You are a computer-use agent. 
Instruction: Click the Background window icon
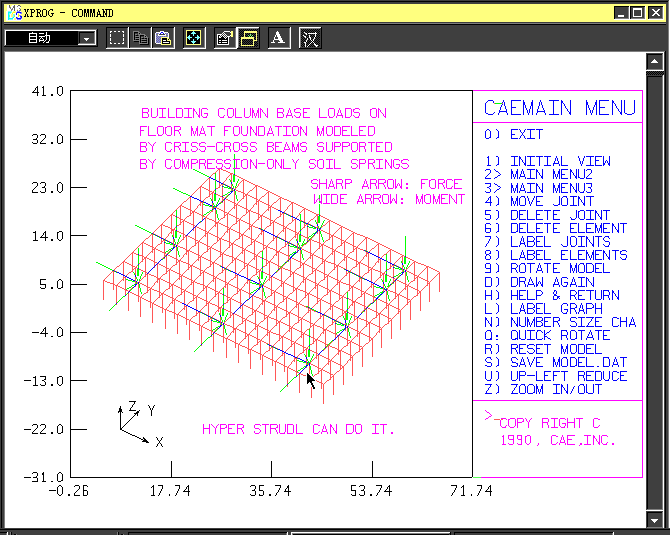[248, 38]
